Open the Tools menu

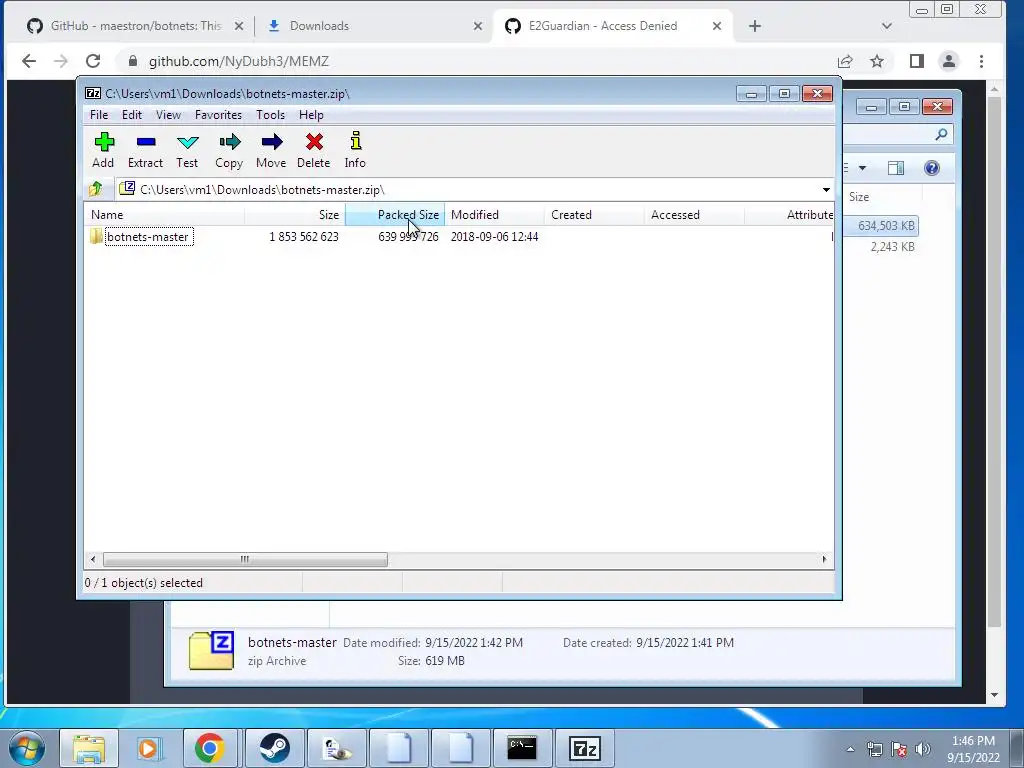[270, 115]
